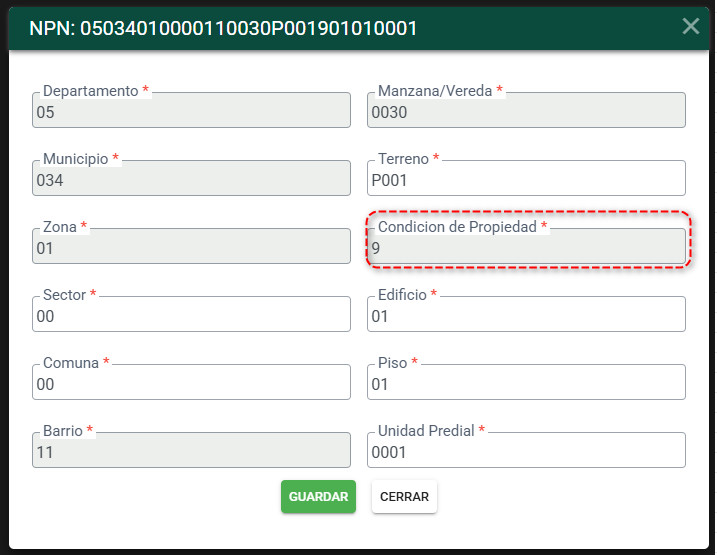Click the Municipio field showing 034
Image resolution: width=717 pixels, height=555 pixels.
[x=191, y=178]
